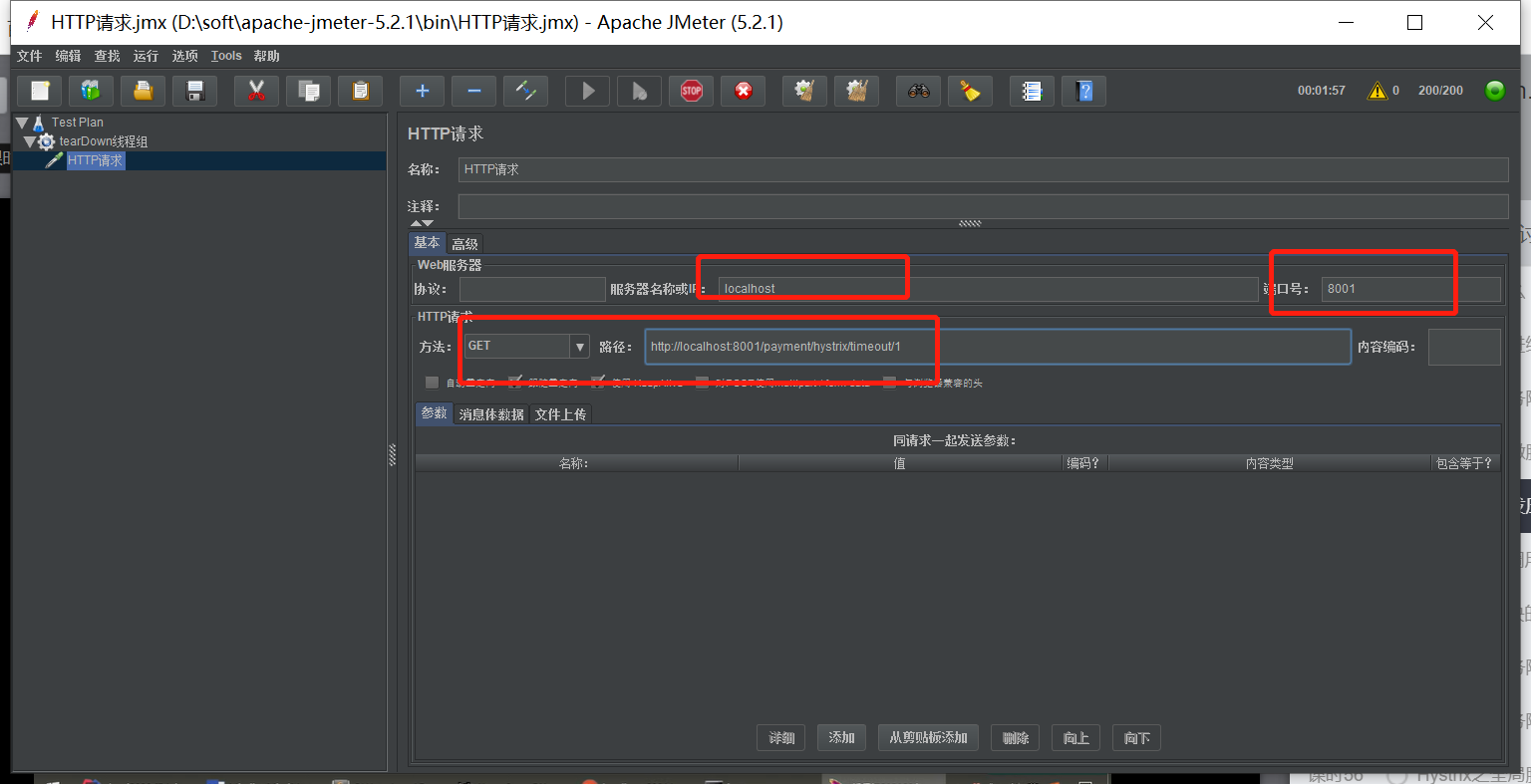Start the test with green play icon
The image size is (1531, 784).
coord(588,91)
